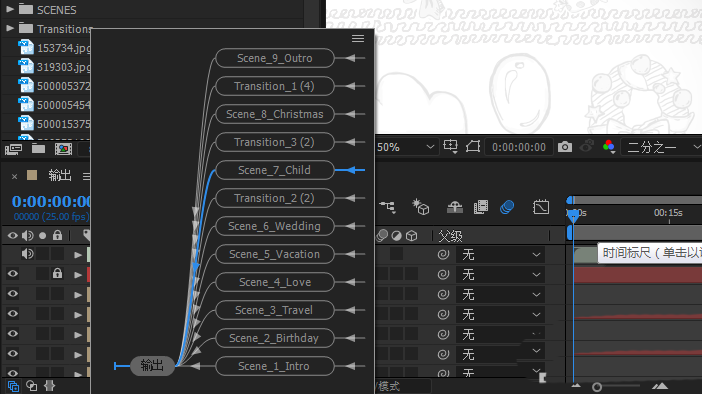Expand the locked second layer's triangle

pyautogui.click(x=78, y=274)
